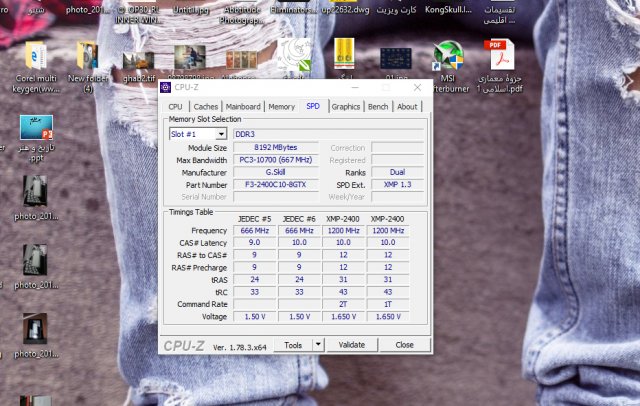Click the DDR3 memory type field
640x406 pixels.
[329, 134]
